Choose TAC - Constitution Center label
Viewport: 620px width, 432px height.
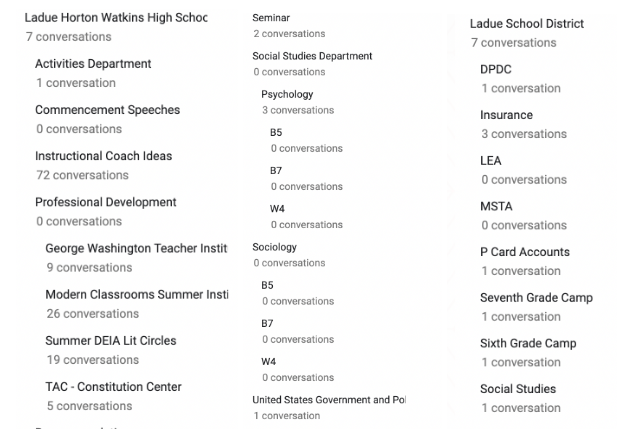(113, 387)
